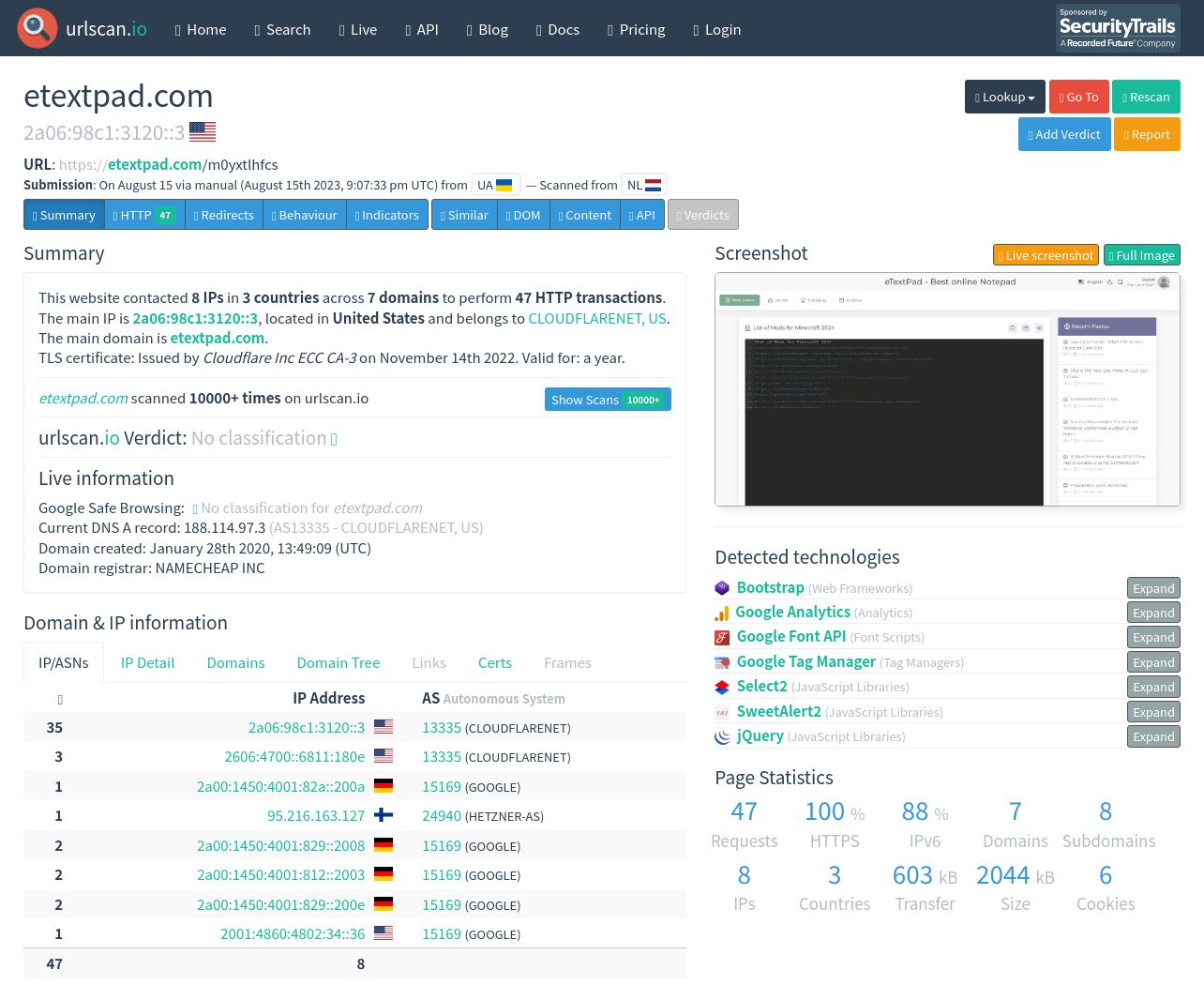Screen dimensions: 1204x1000
Task: Open the Verdicts tab
Action: (x=703, y=215)
